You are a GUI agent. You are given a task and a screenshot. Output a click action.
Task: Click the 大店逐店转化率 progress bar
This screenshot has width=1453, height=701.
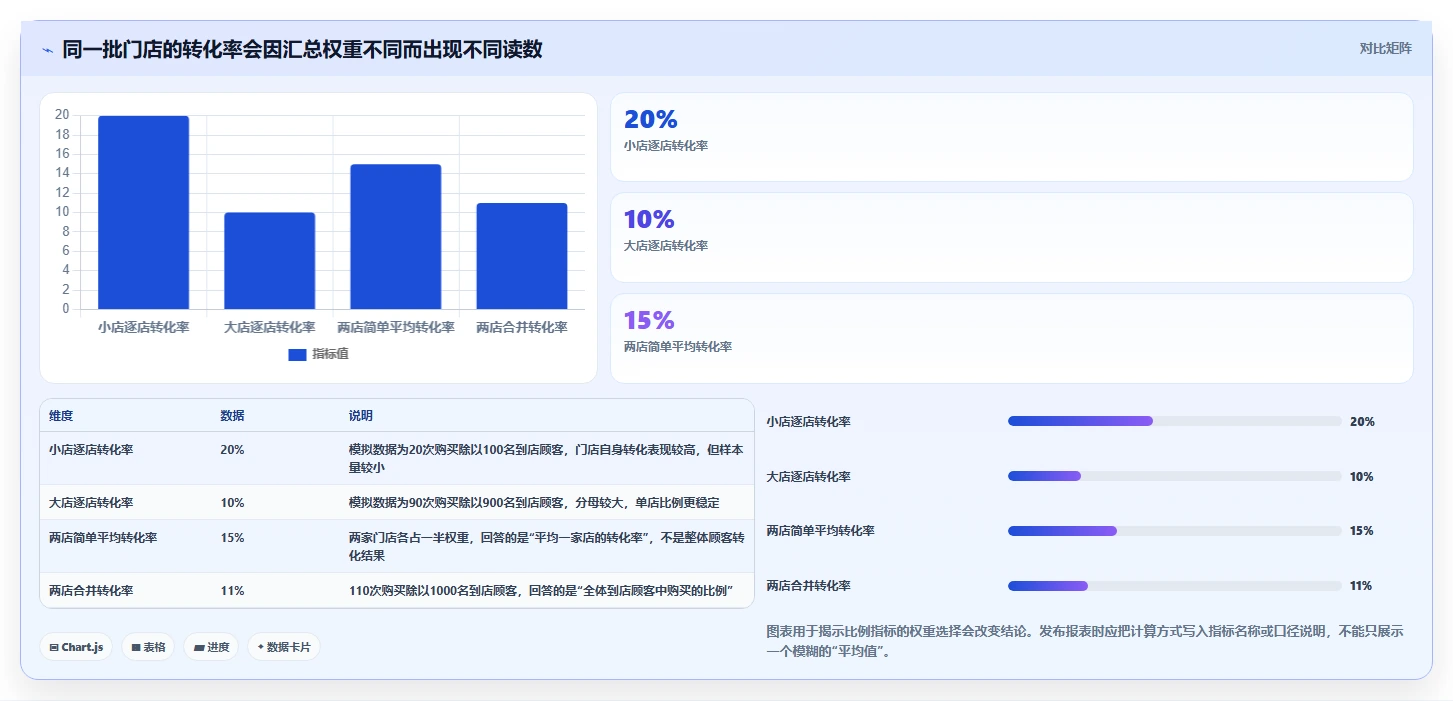(1175, 476)
